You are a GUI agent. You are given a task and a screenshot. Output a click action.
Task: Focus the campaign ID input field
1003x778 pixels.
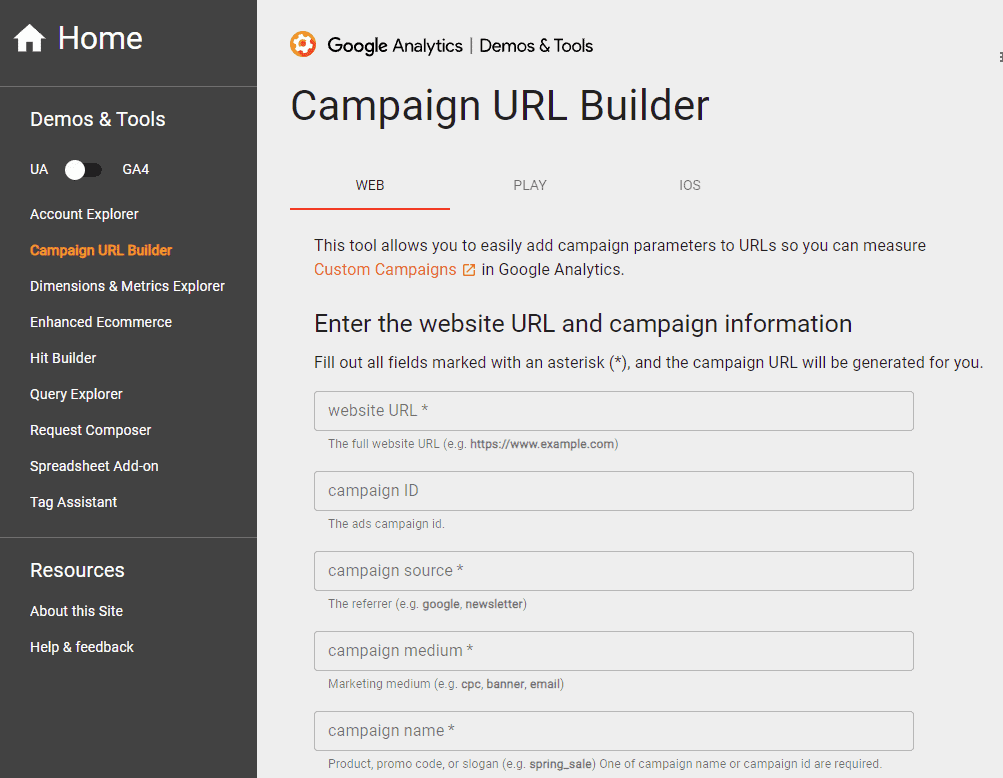pyautogui.click(x=613, y=491)
